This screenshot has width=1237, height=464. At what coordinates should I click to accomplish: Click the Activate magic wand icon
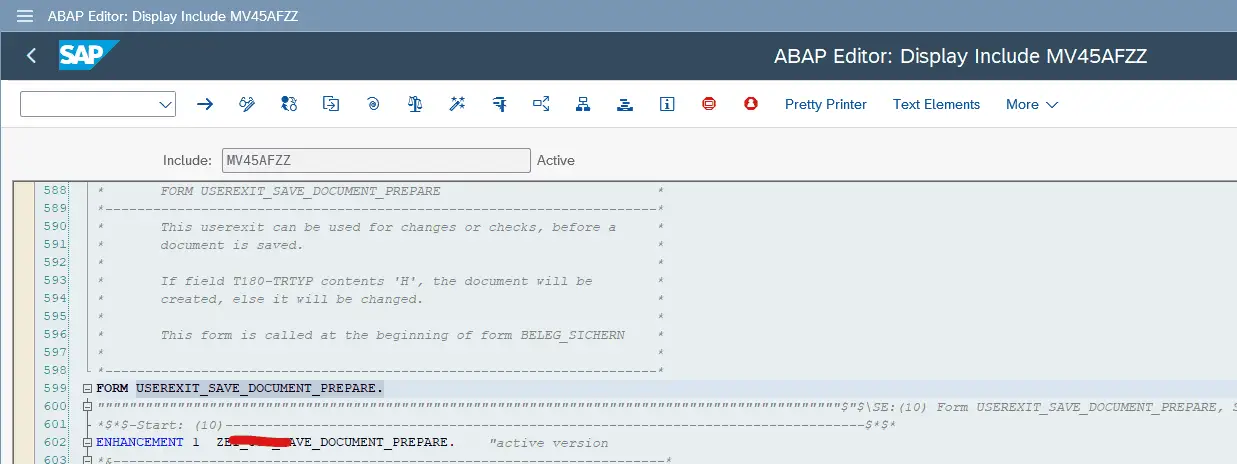click(457, 104)
